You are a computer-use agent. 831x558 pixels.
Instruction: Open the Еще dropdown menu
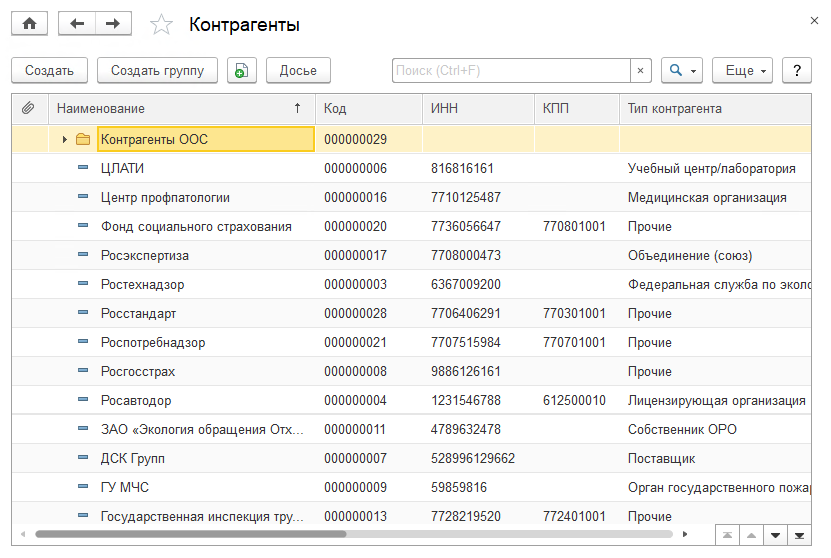click(x=745, y=70)
